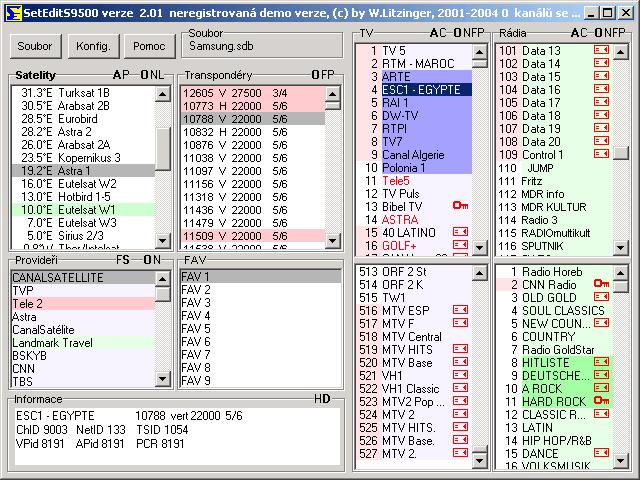
Task: Click card icon beside MTV ESP
Action: click(460, 310)
